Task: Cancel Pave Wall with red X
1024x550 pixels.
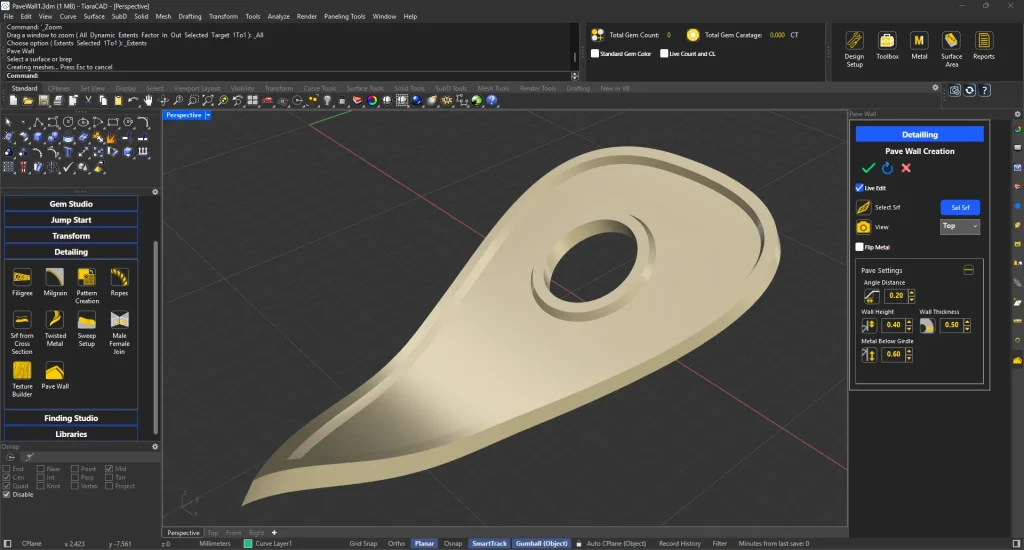Action: point(906,168)
